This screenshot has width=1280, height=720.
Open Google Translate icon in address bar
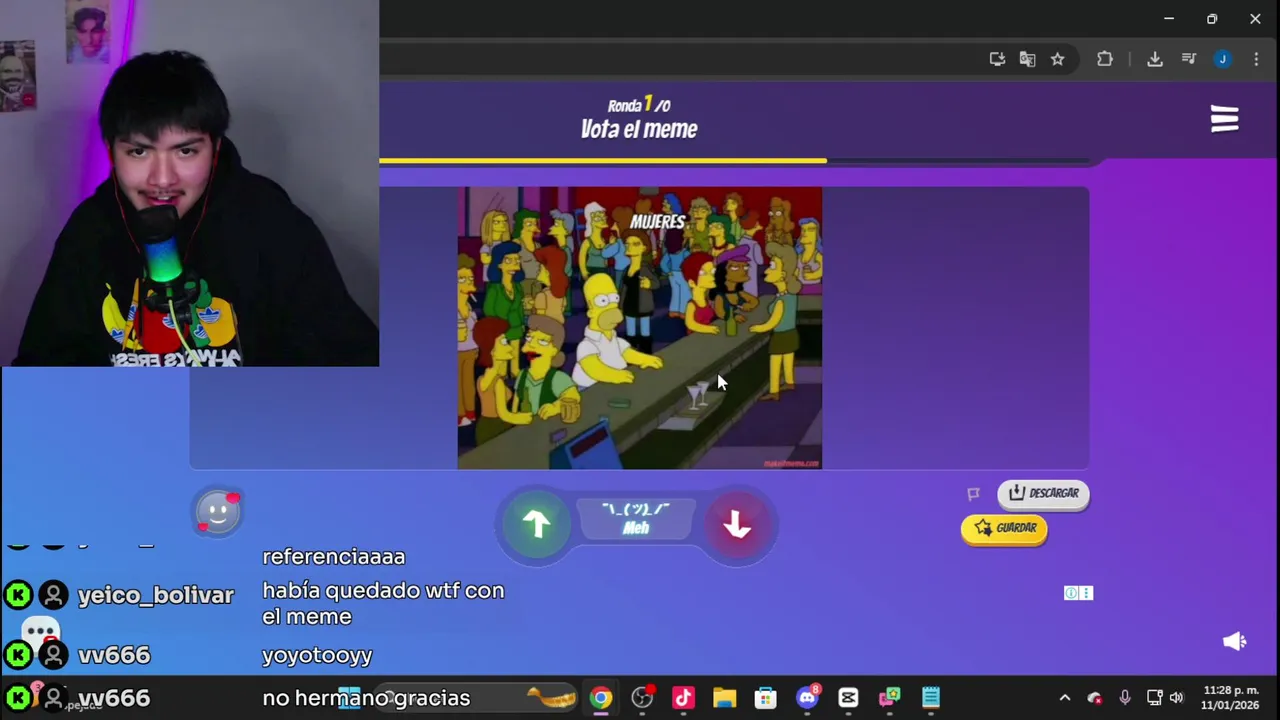(1027, 59)
